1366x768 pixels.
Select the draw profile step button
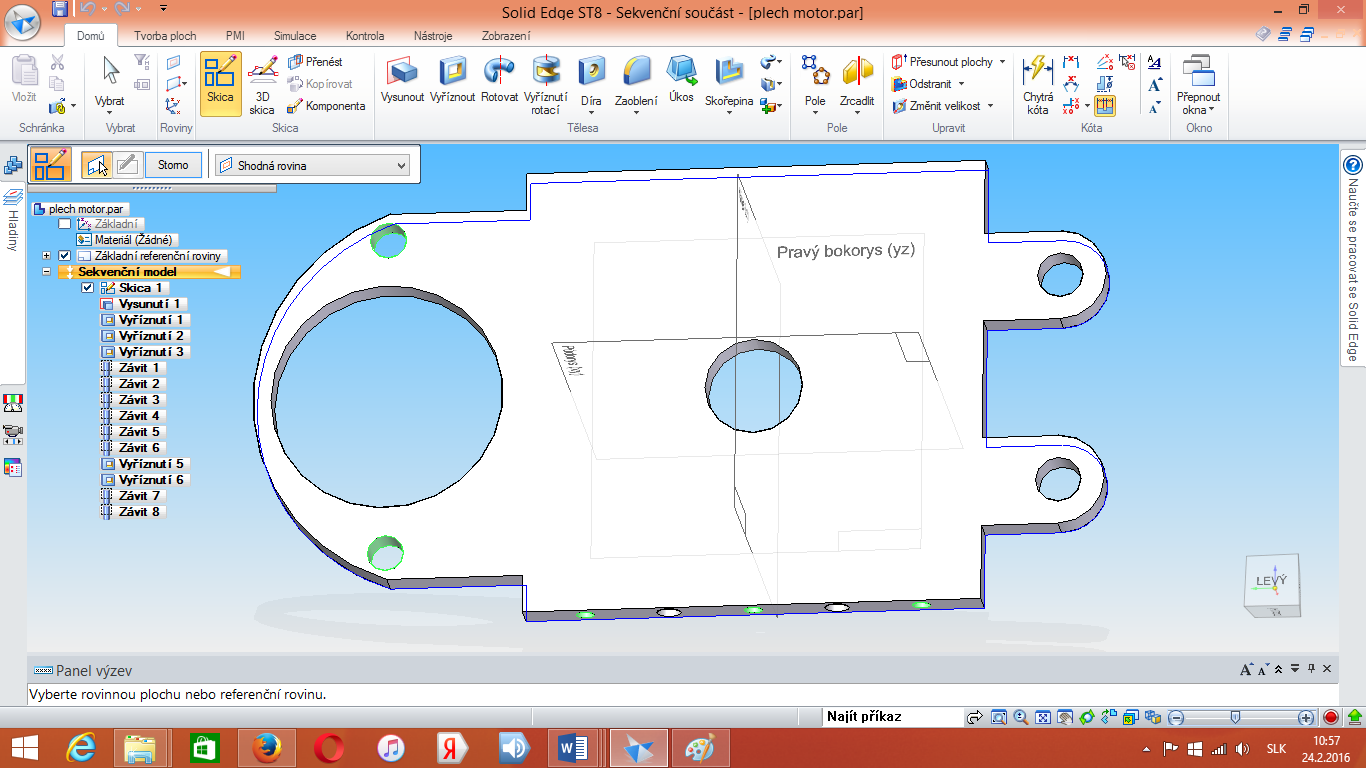point(127,165)
